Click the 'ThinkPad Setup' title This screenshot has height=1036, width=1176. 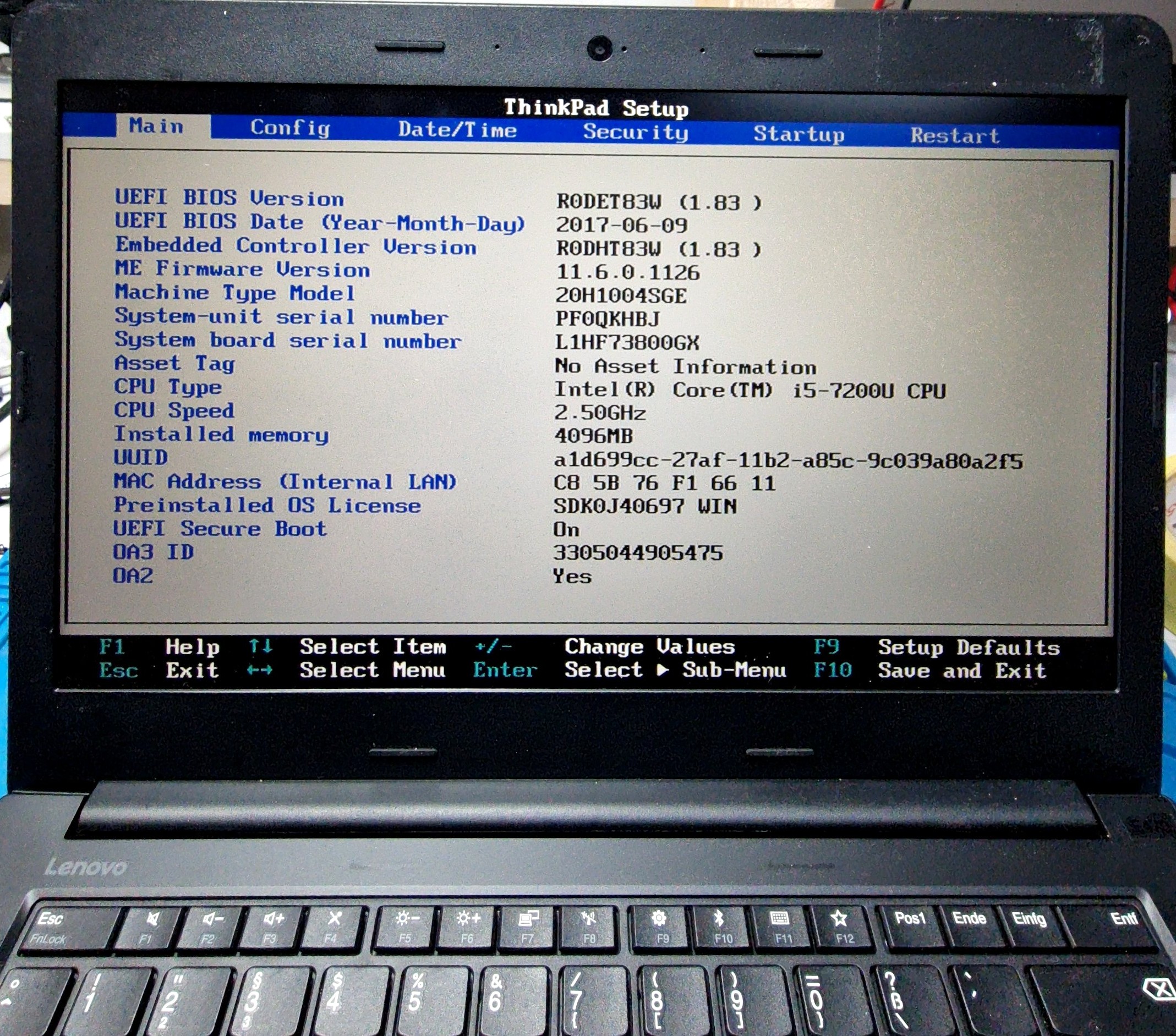(596, 108)
